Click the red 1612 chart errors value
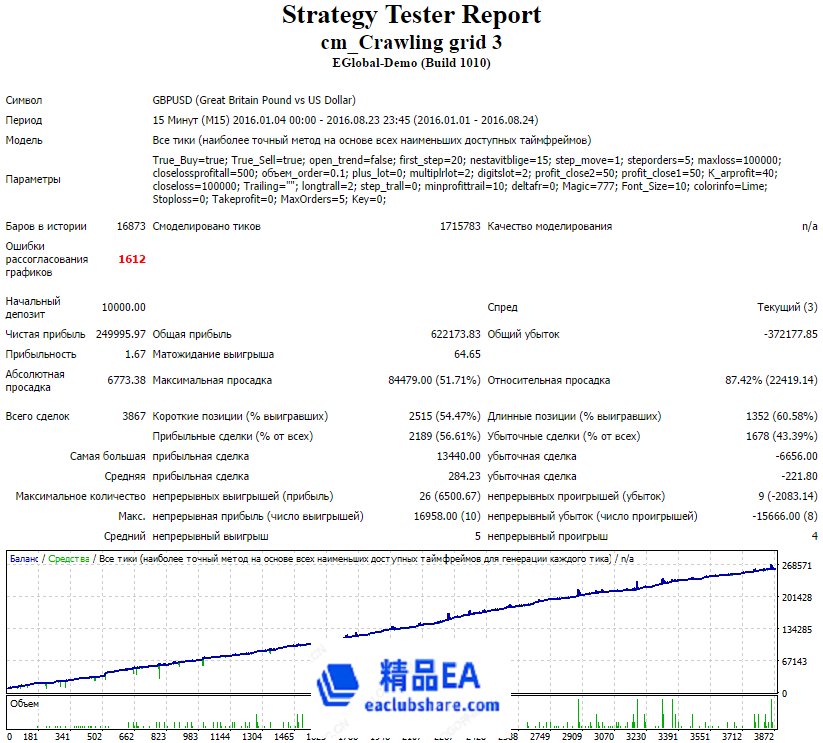This screenshot has width=823, height=743. pyautogui.click(x=131, y=259)
